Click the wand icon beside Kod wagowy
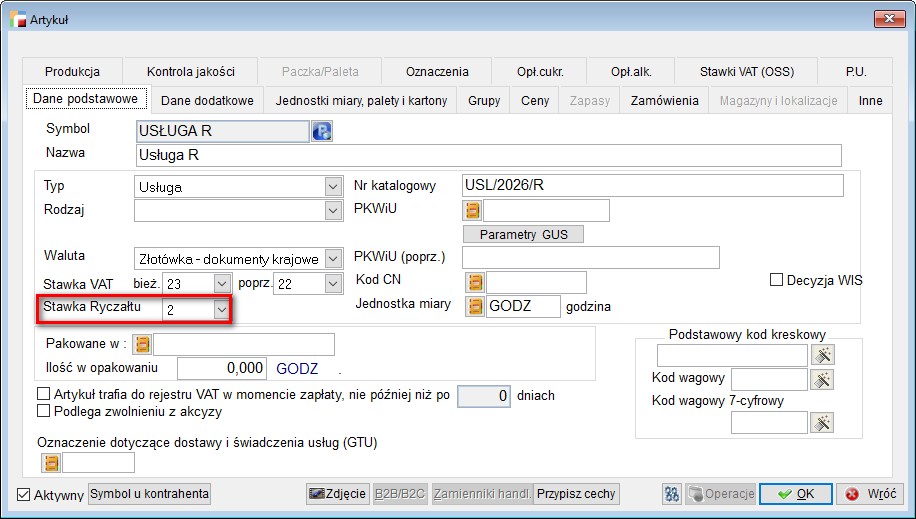Screen dimensions: 916x519 822,379
